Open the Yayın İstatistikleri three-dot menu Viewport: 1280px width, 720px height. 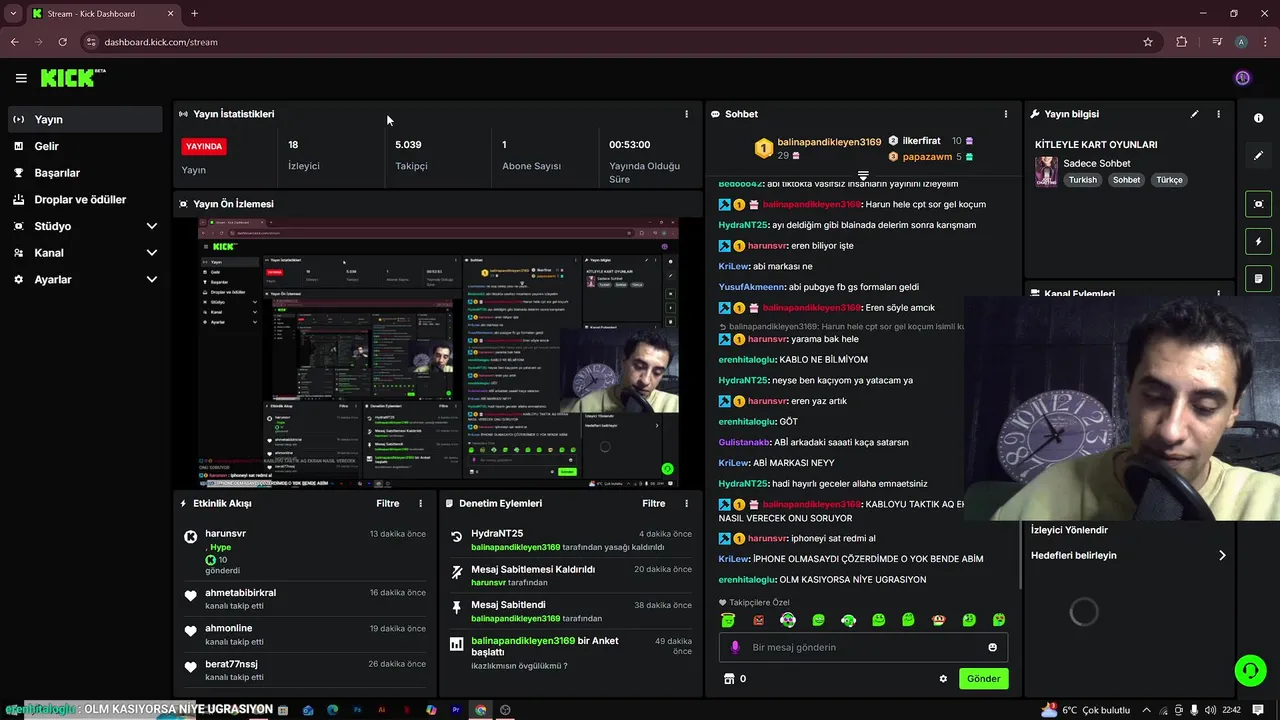(686, 114)
